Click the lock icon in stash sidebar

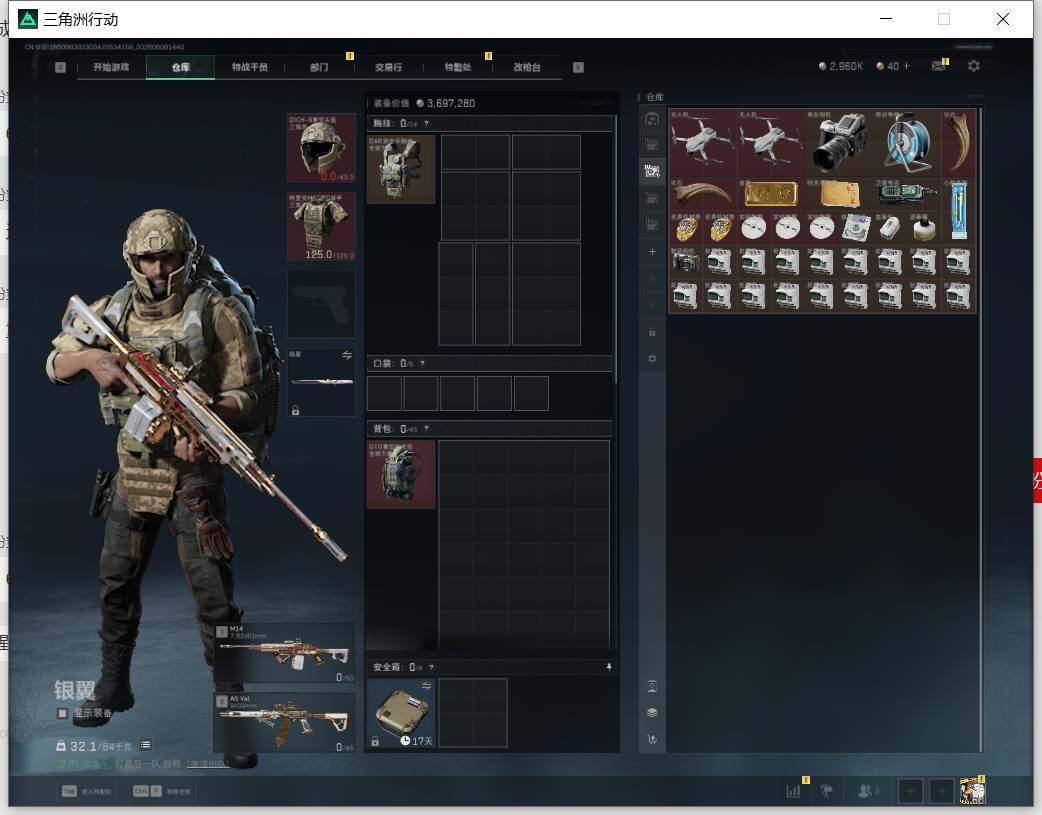pos(653,332)
